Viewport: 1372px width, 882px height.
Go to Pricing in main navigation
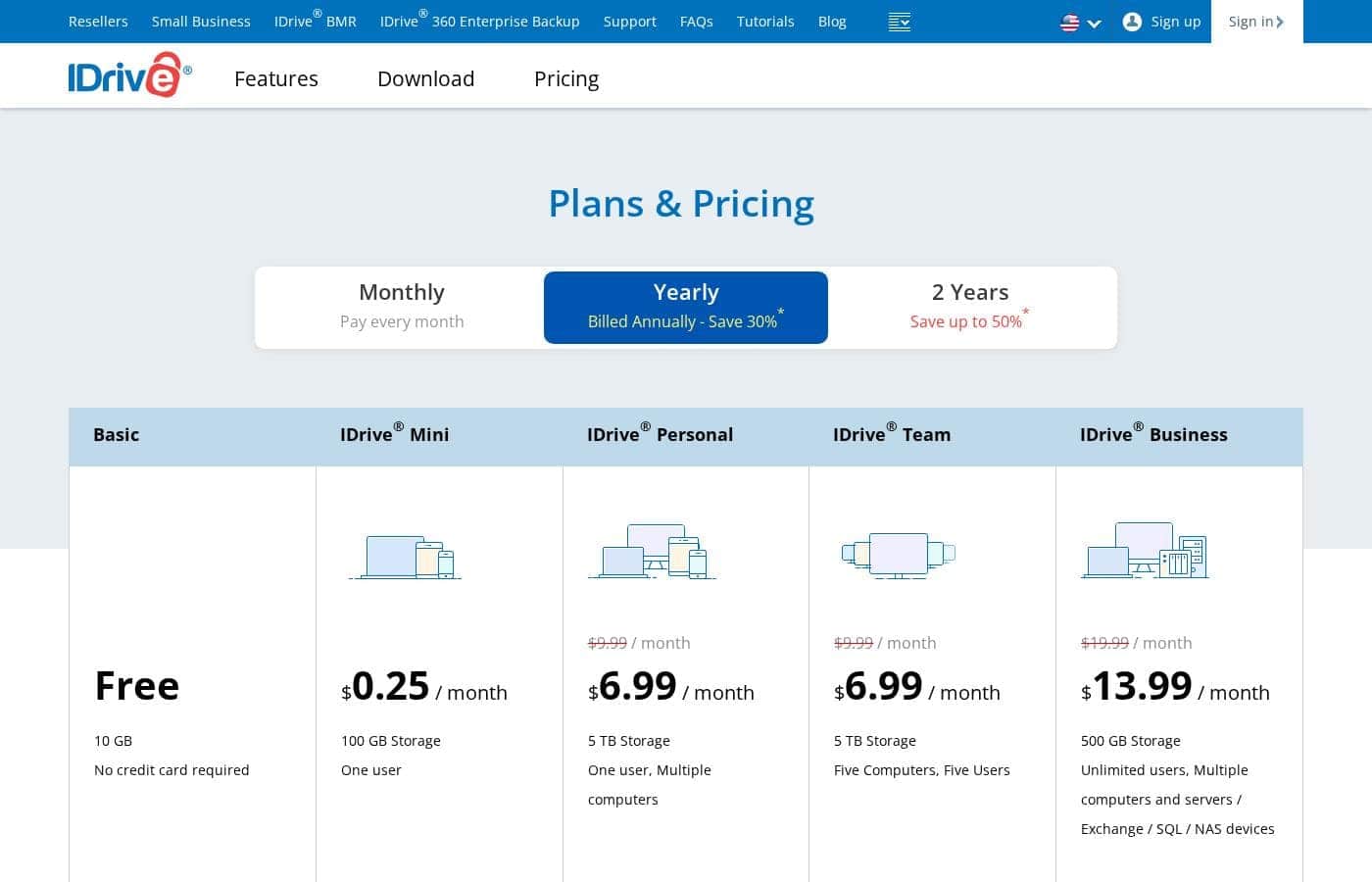pos(566,78)
